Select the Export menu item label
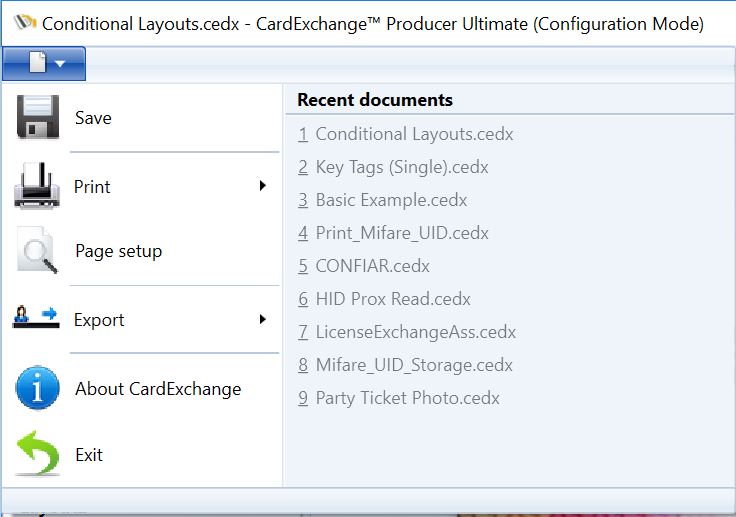The image size is (736, 517). (x=99, y=320)
